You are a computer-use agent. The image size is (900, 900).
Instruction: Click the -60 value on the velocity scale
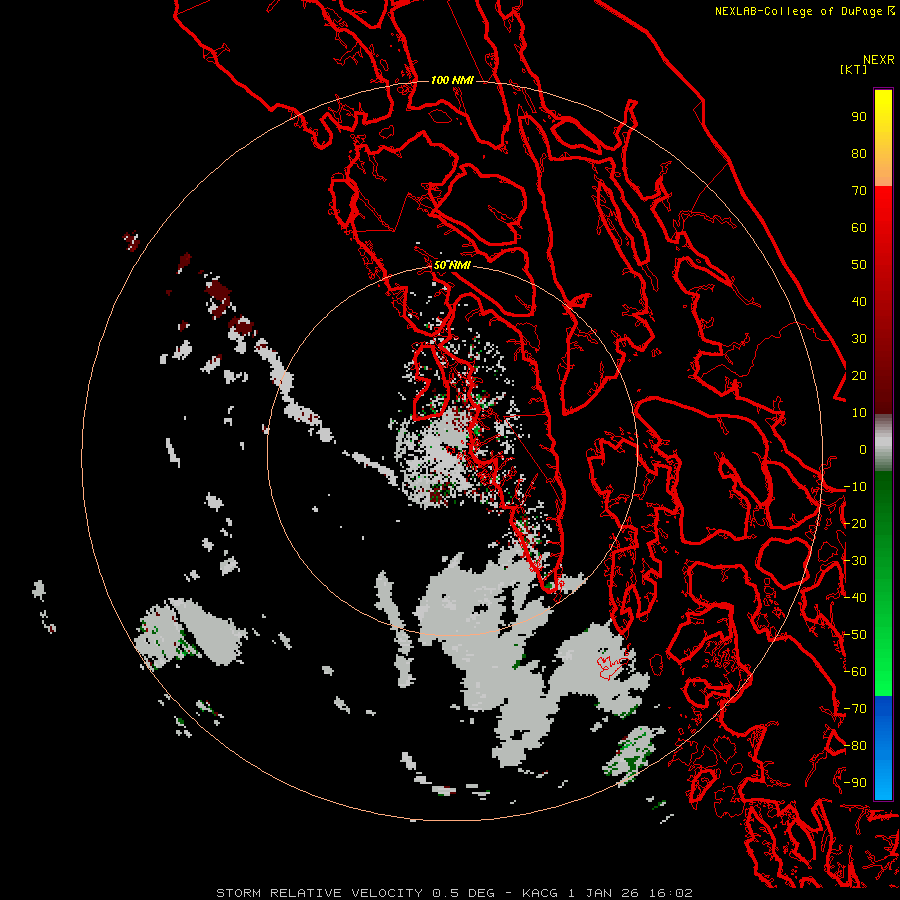[x=855, y=672]
